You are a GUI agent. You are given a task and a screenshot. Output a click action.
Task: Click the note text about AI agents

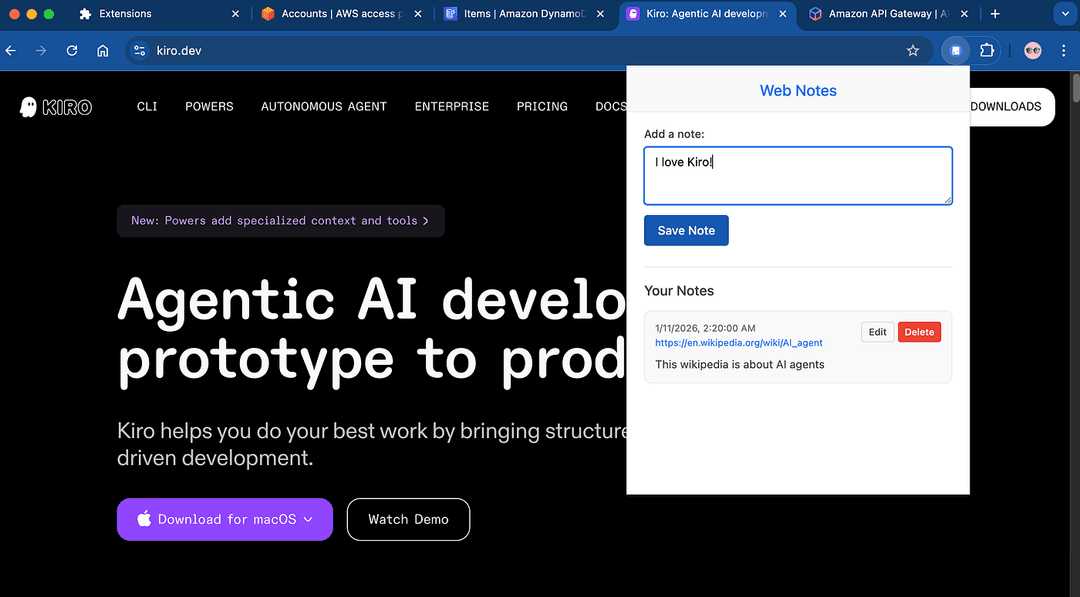pos(739,364)
